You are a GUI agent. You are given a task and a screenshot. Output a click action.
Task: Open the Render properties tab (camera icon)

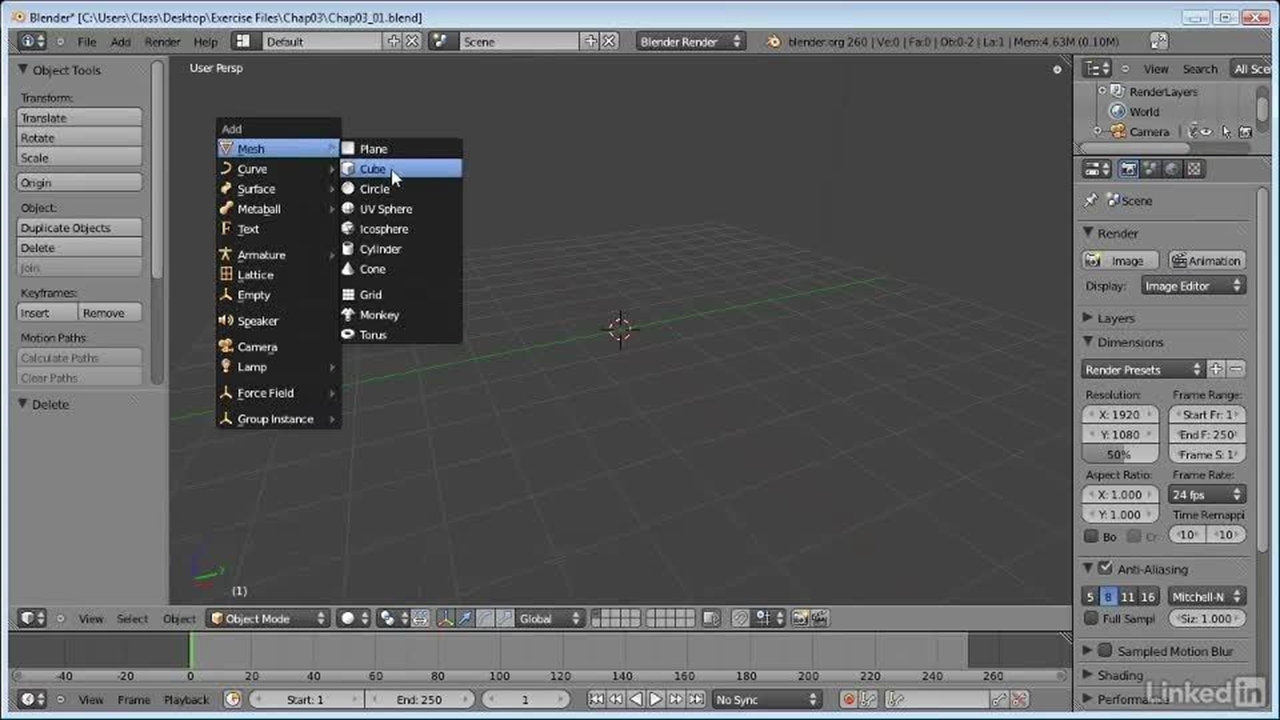tap(1128, 168)
